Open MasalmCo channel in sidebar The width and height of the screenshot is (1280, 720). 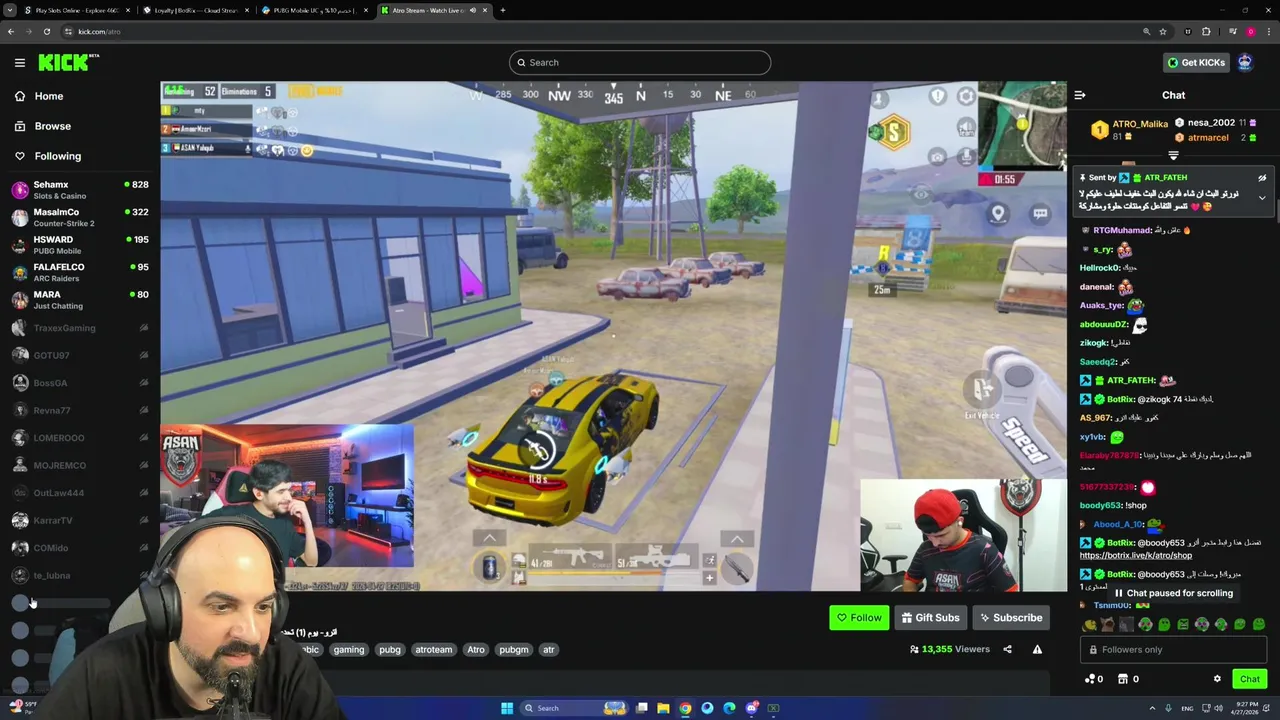coord(80,217)
